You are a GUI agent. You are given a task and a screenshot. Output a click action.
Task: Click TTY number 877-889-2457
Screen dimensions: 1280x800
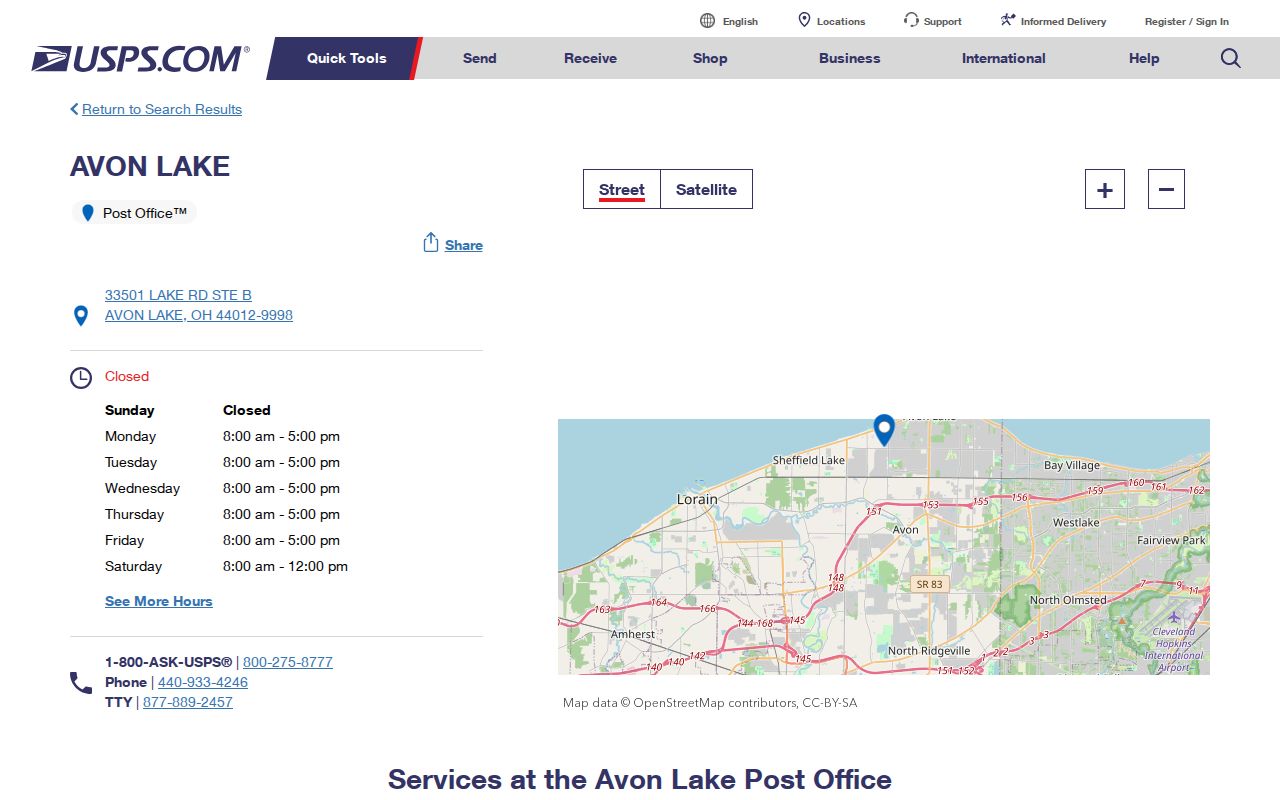click(x=188, y=702)
